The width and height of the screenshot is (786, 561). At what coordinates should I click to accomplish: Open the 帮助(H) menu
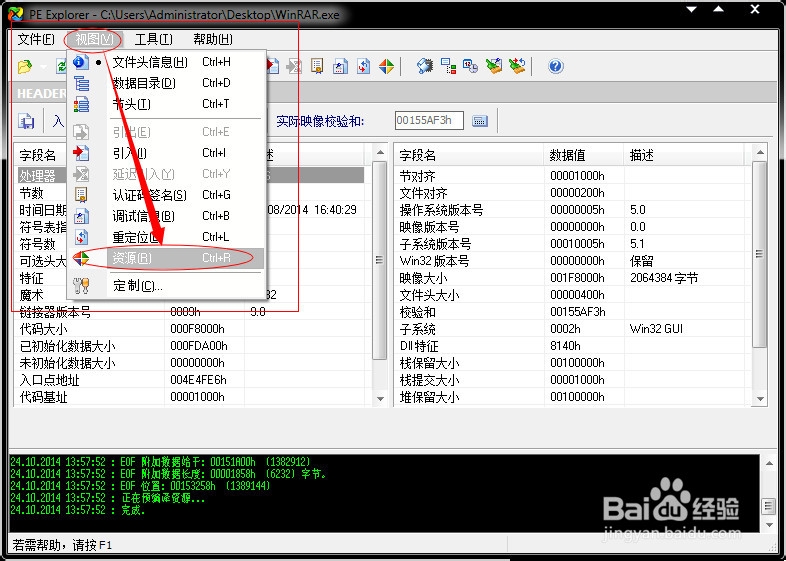tap(213, 39)
